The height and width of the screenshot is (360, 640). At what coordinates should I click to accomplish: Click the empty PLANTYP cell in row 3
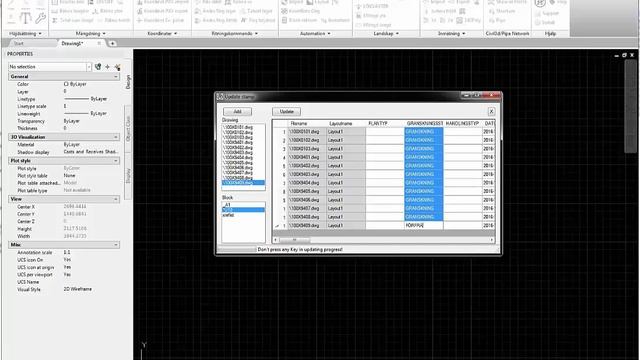pyautogui.click(x=385, y=149)
